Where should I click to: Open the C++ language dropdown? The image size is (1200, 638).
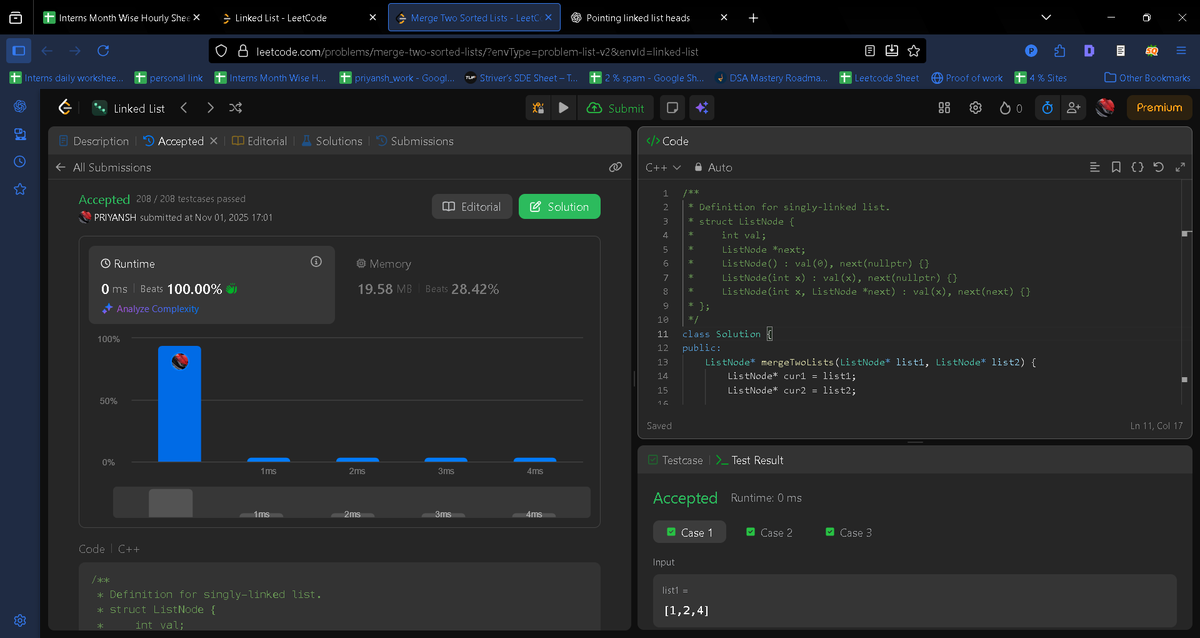[x=662, y=167]
